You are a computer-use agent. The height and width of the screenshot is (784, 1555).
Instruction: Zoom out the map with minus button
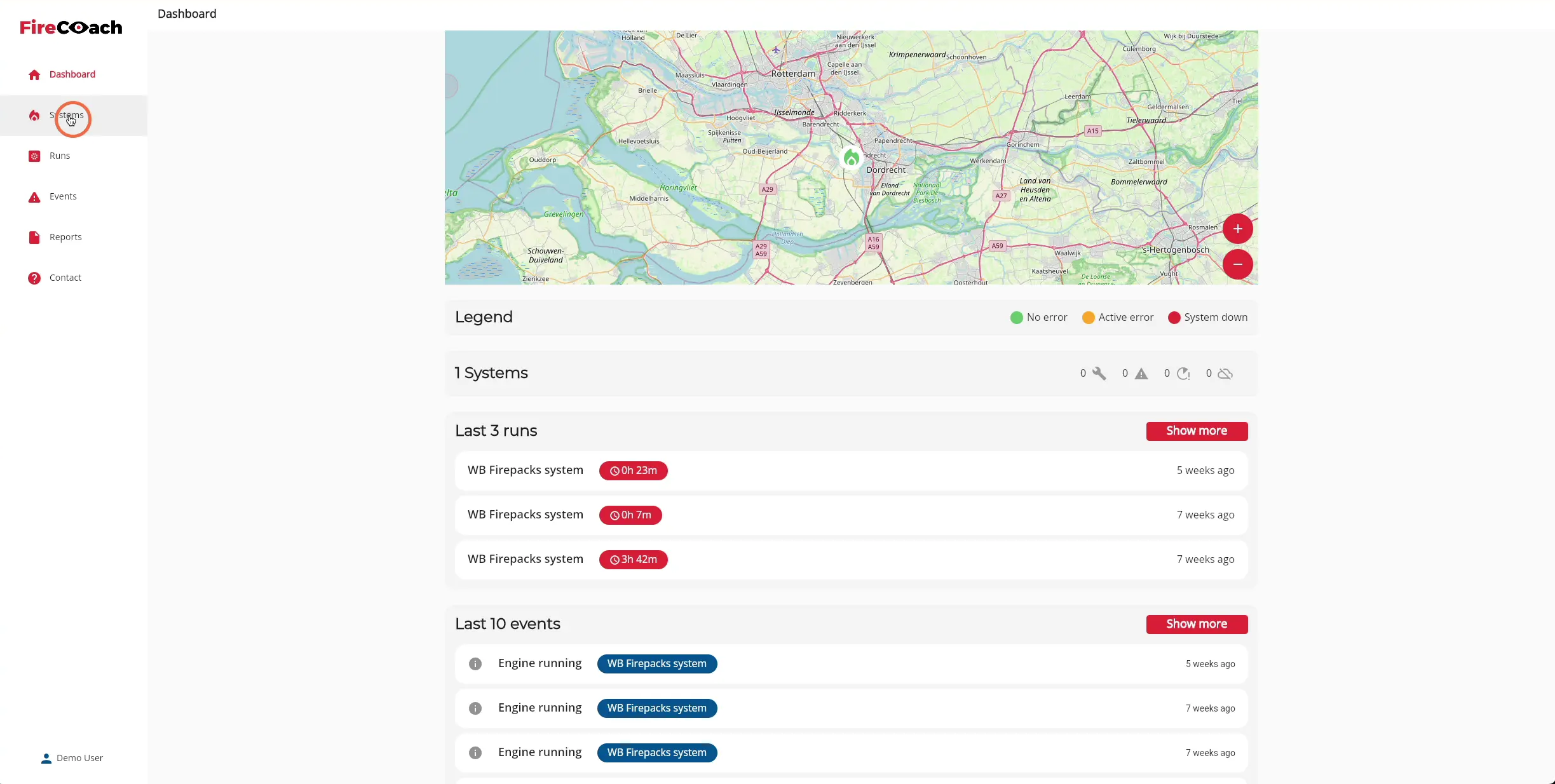(x=1237, y=264)
